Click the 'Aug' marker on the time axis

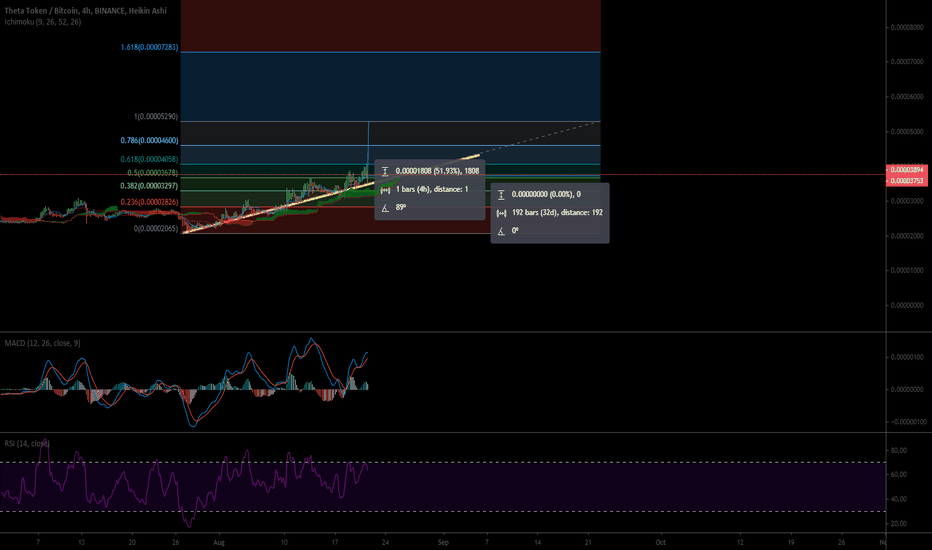tap(219, 542)
